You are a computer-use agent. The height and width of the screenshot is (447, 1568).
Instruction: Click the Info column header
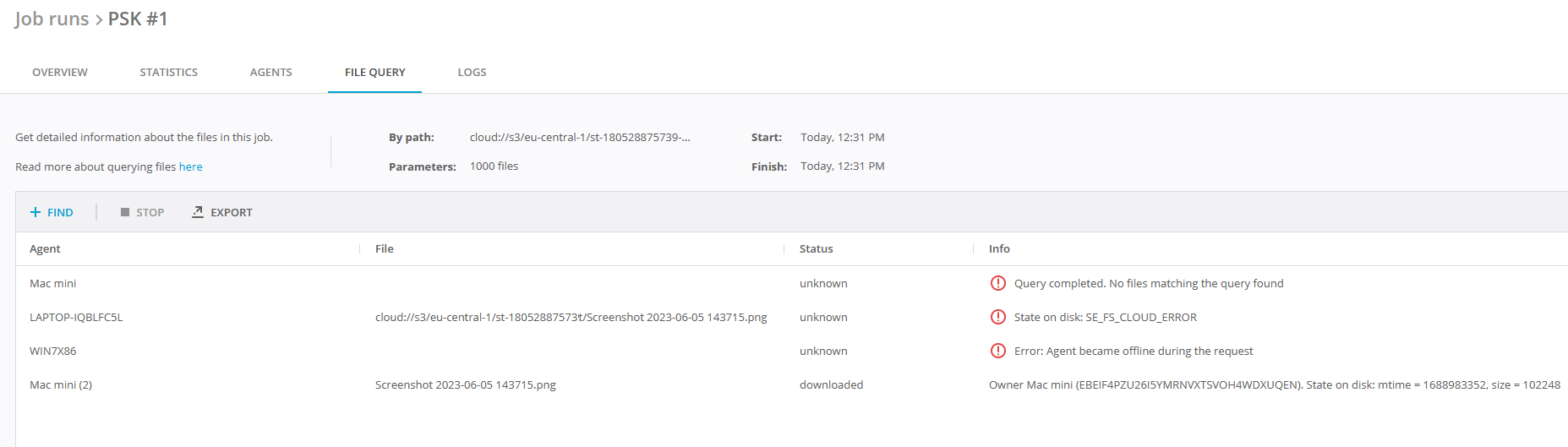999,248
